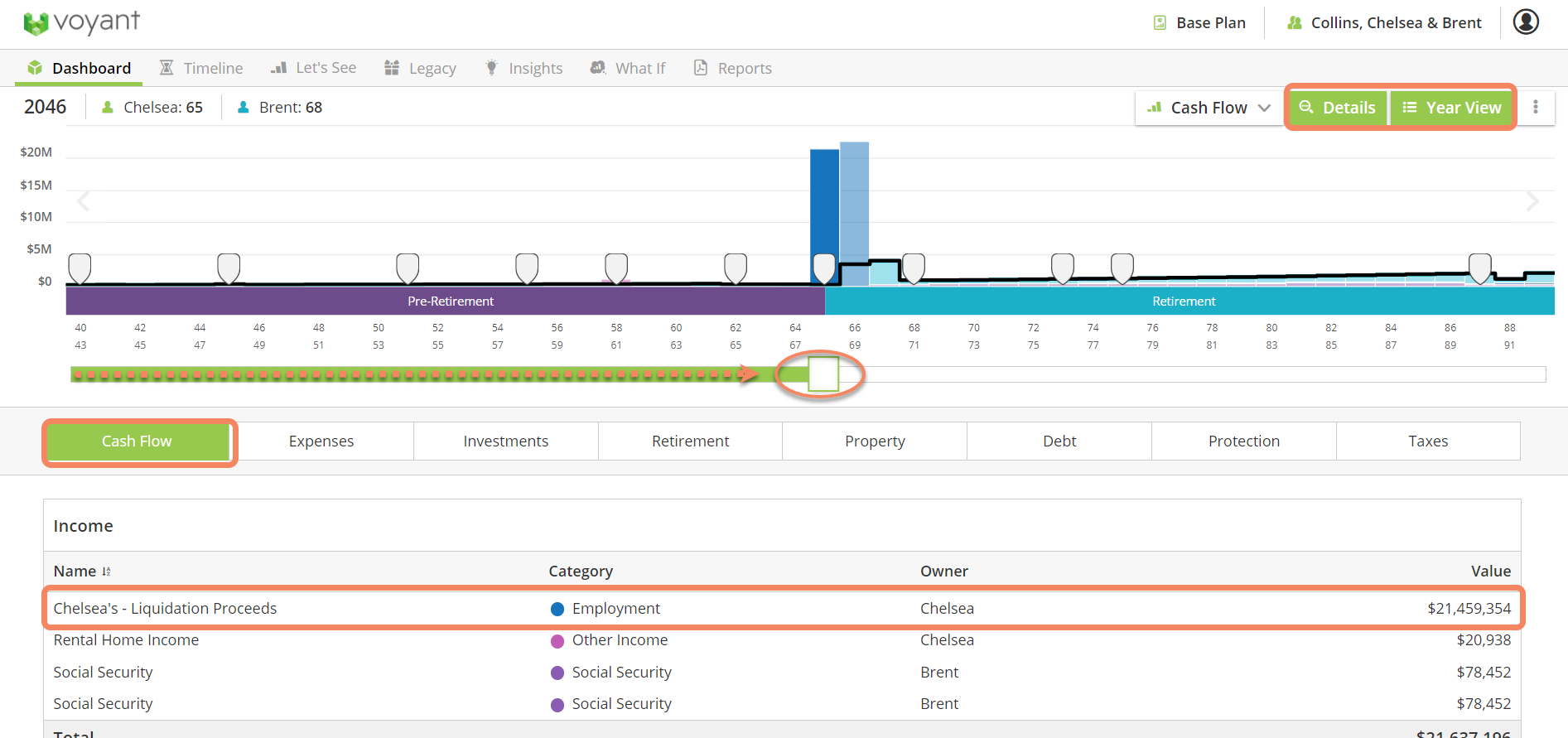Open the user profile icon
1568x738 pixels.
(1526, 22)
